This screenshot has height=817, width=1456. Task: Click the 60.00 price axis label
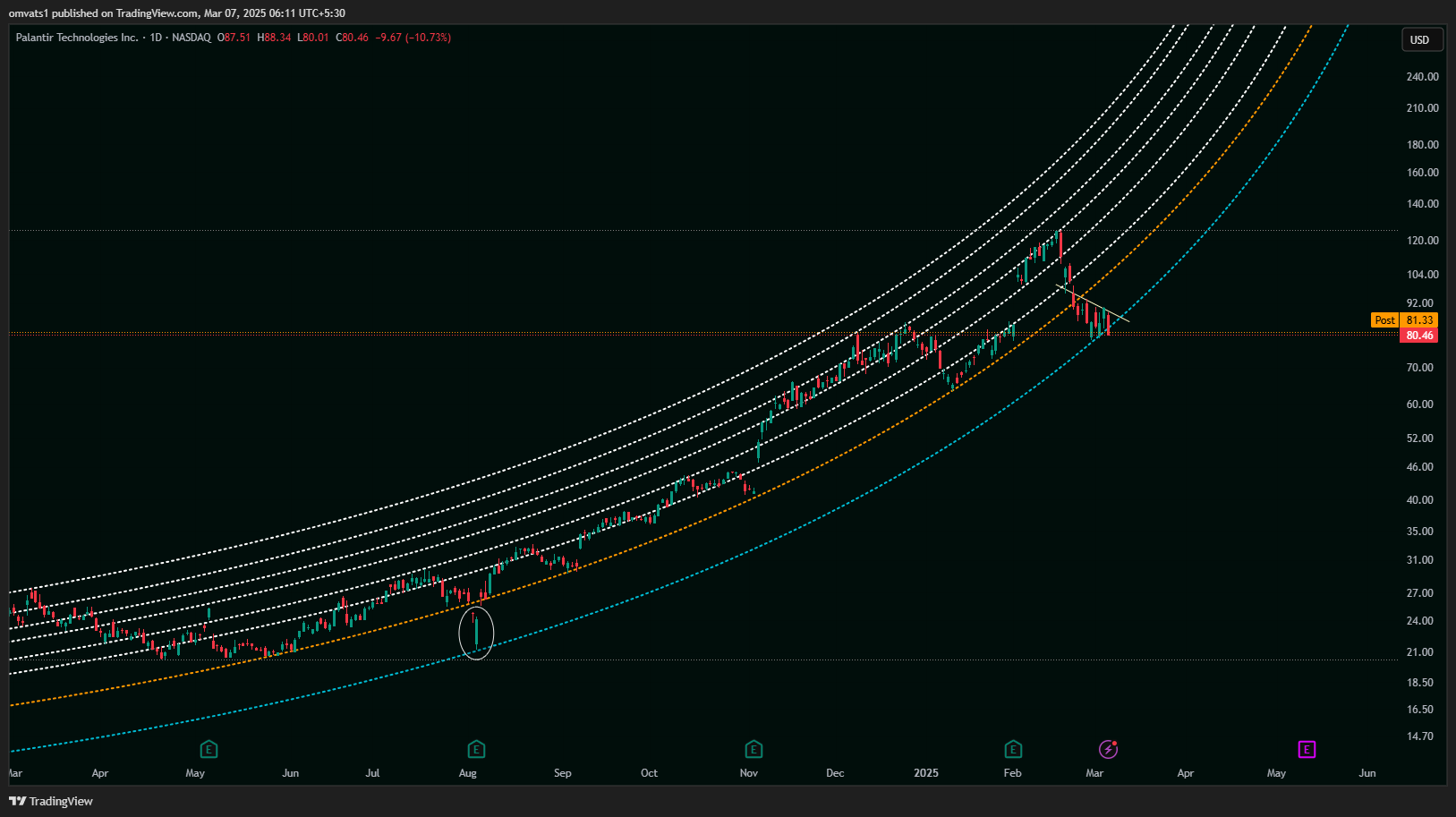click(1420, 404)
